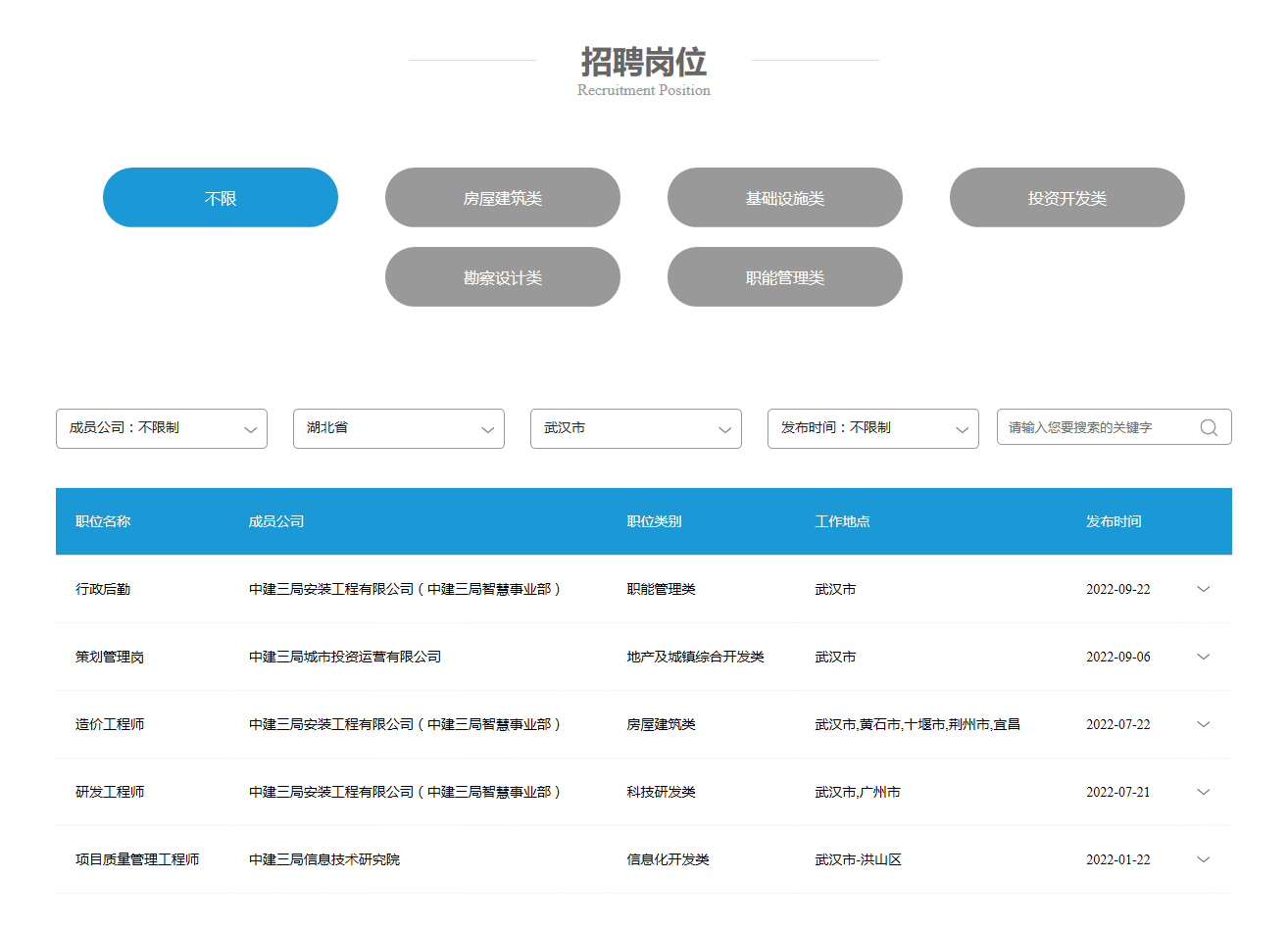Expand the 行政后勤 row chevron
This screenshot has width=1288, height=928.
(1204, 589)
